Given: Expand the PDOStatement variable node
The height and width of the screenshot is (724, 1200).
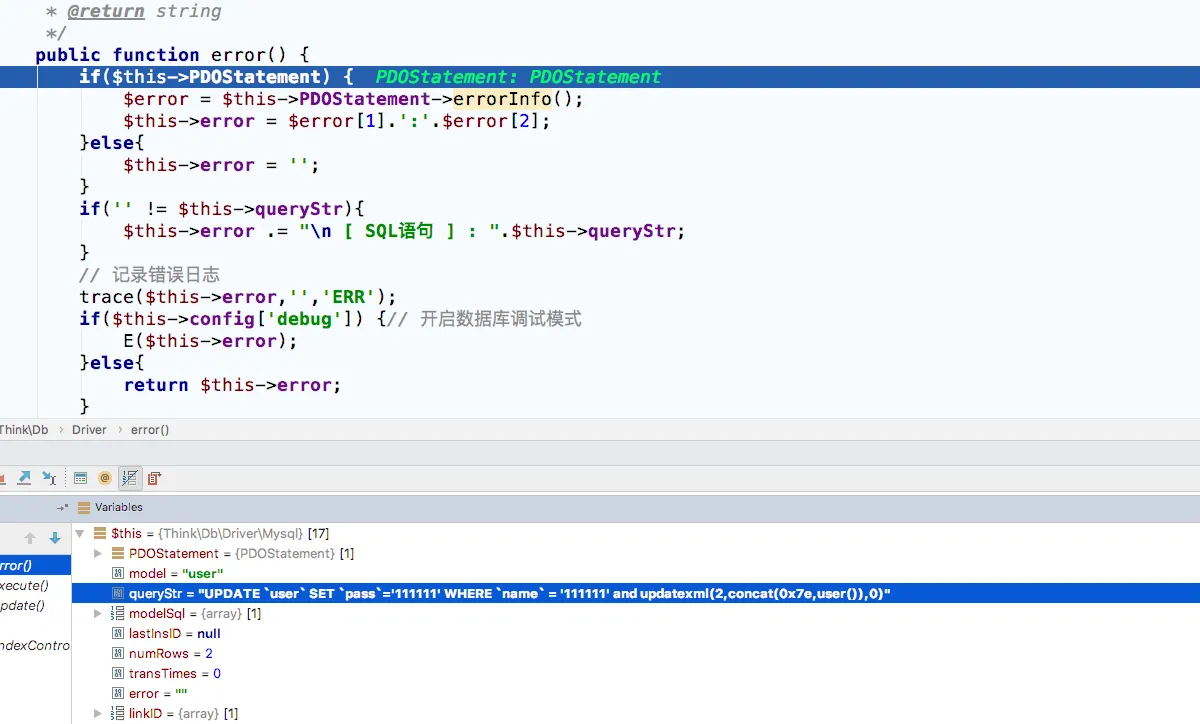Looking at the screenshot, I should click(98, 554).
